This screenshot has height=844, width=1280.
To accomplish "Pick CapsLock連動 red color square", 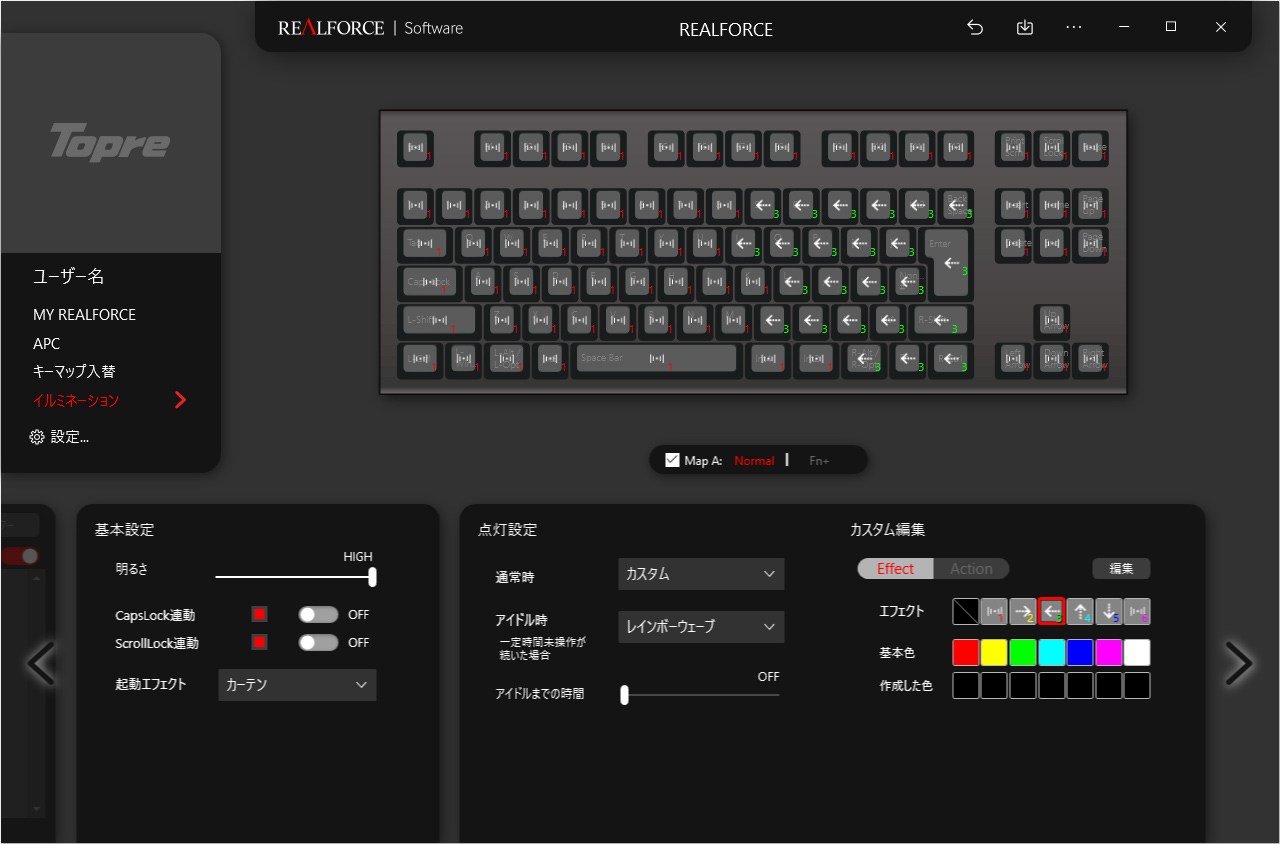I will pyautogui.click(x=259, y=614).
